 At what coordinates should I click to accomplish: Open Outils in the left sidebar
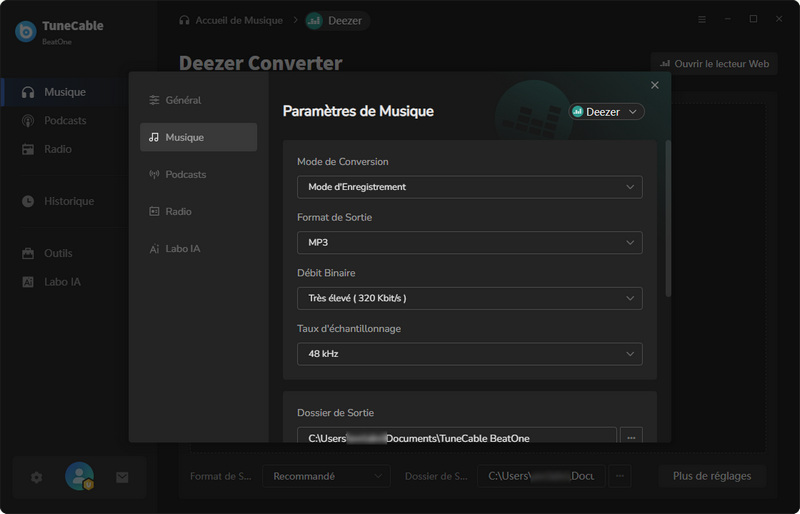tap(58, 253)
